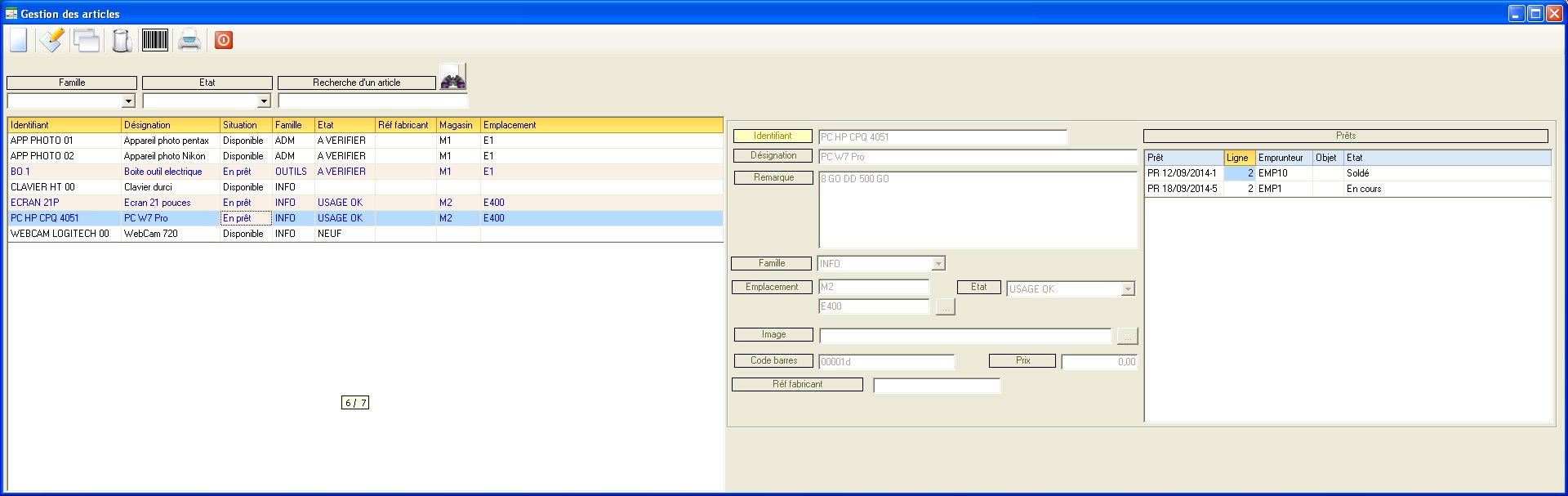This screenshot has width=1568, height=496.
Task: Click the Réf fabricant input field
Action: pyautogui.click(x=937, y=386)
